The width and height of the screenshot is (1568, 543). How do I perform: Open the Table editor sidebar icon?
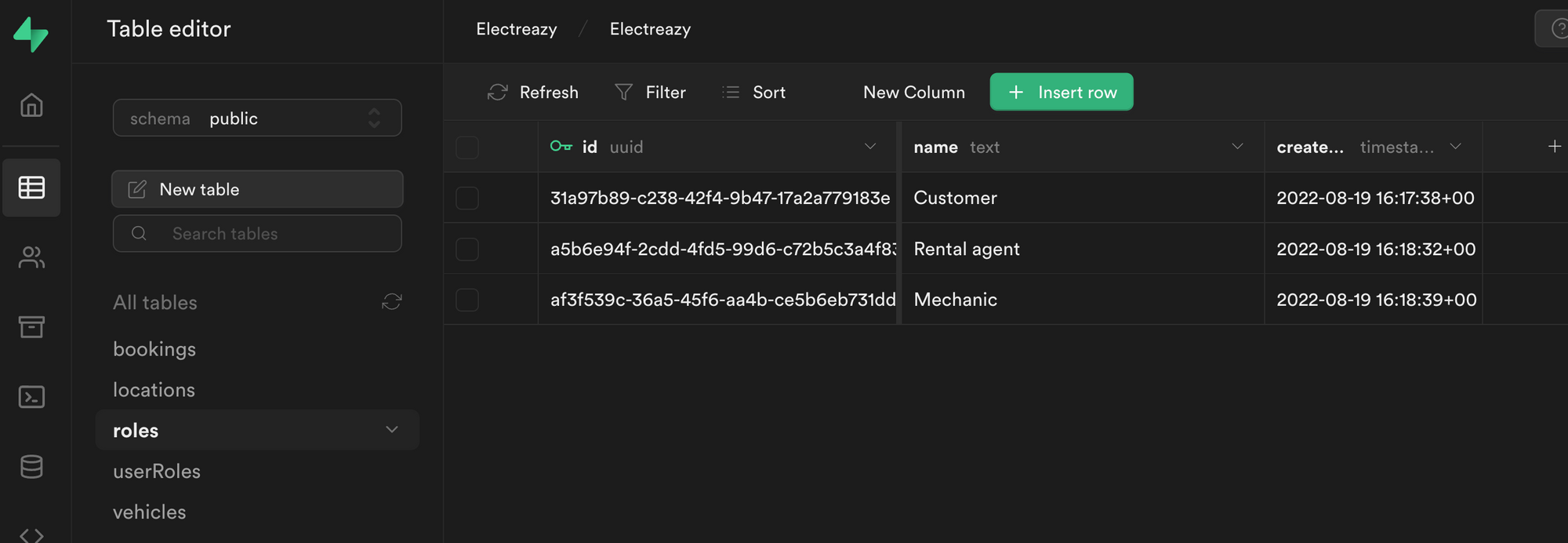31,188
